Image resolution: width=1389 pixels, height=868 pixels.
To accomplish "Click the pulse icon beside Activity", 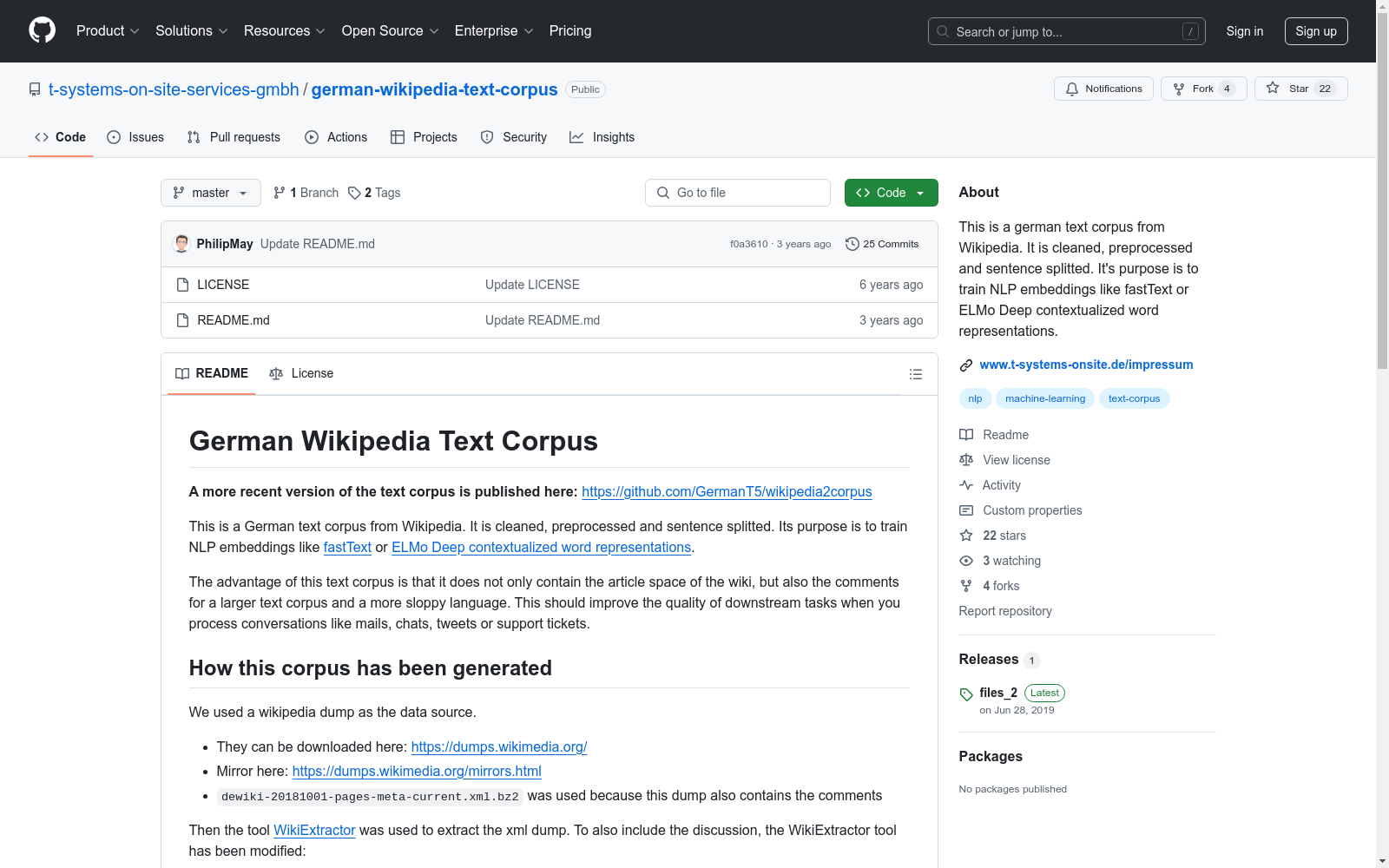I will pyautogui.click(x=966, y=485).
